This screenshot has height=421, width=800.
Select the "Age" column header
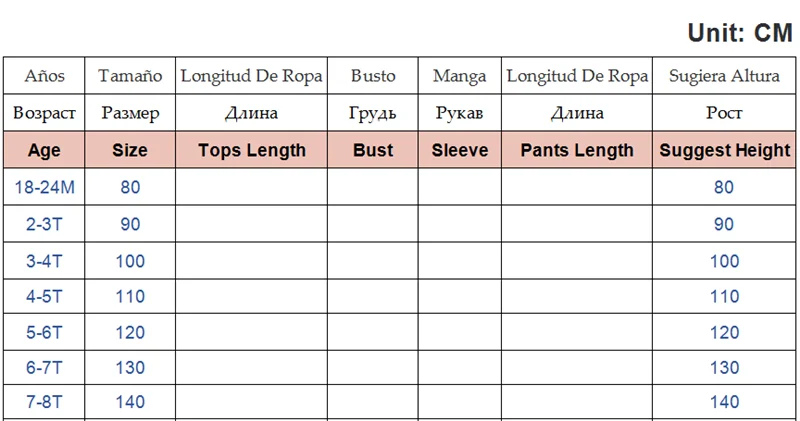[x=44, y=151]
